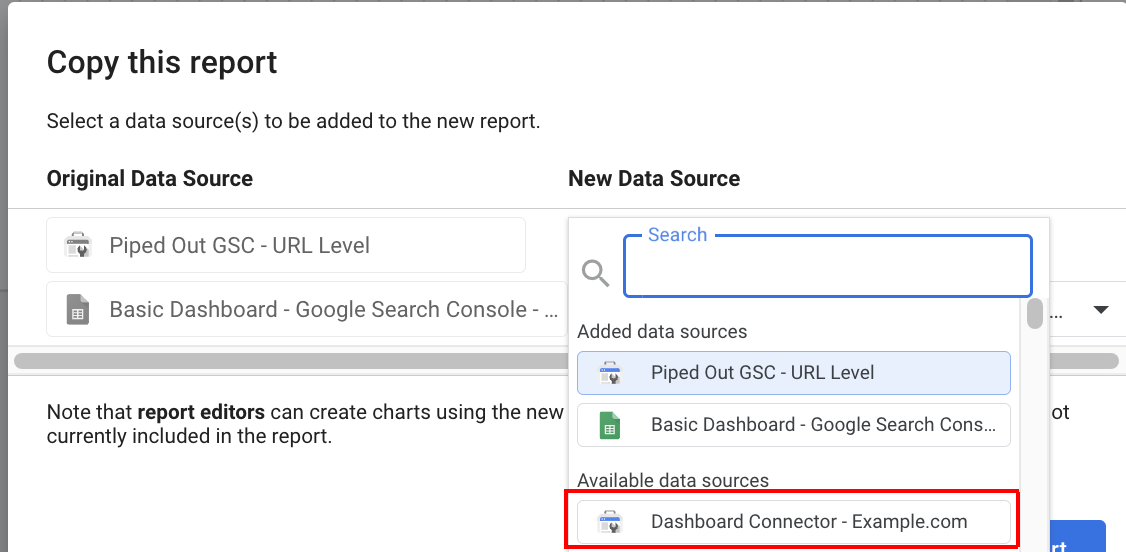Screen dimensions: 1126x552
Task: Select Dashboard Connector - Example.com data source
Action: tap(794, 522)
